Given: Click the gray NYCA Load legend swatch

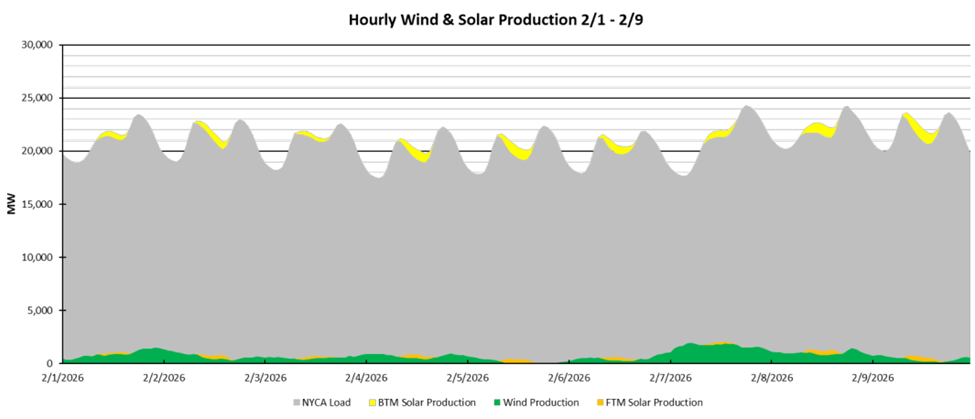Looking at the screenshot, I should (297, 402).
